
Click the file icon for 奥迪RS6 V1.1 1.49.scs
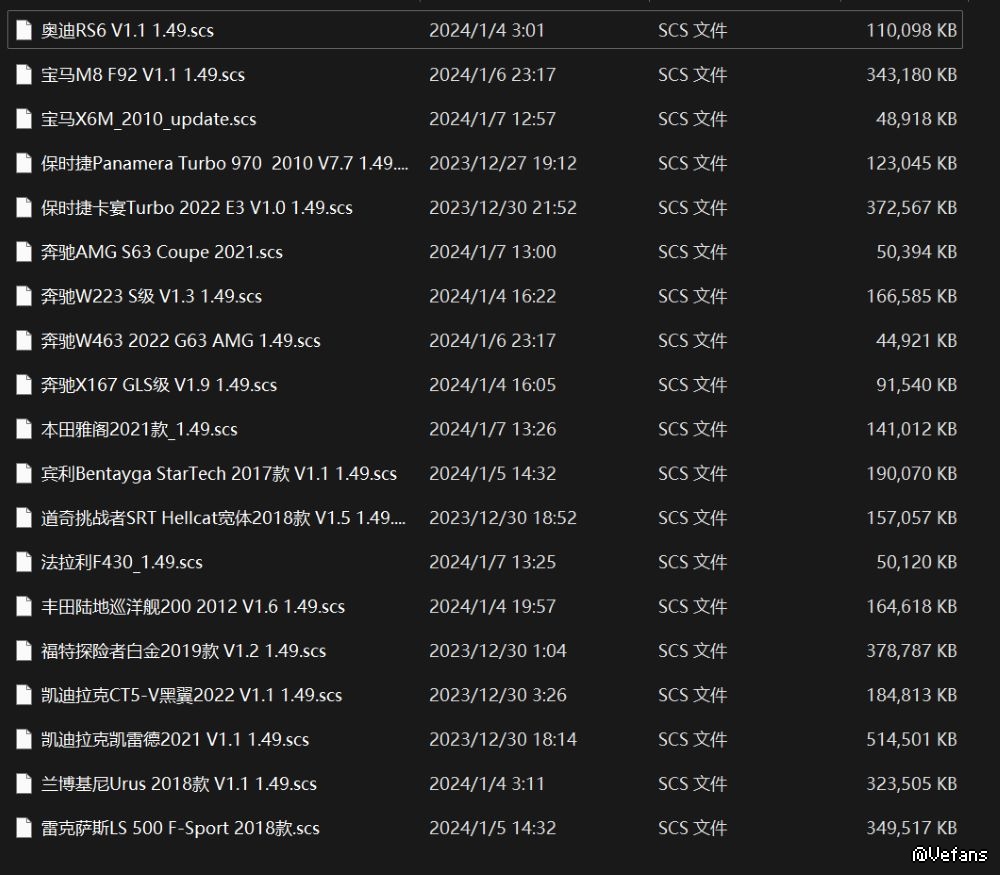[x=25, y=30]
